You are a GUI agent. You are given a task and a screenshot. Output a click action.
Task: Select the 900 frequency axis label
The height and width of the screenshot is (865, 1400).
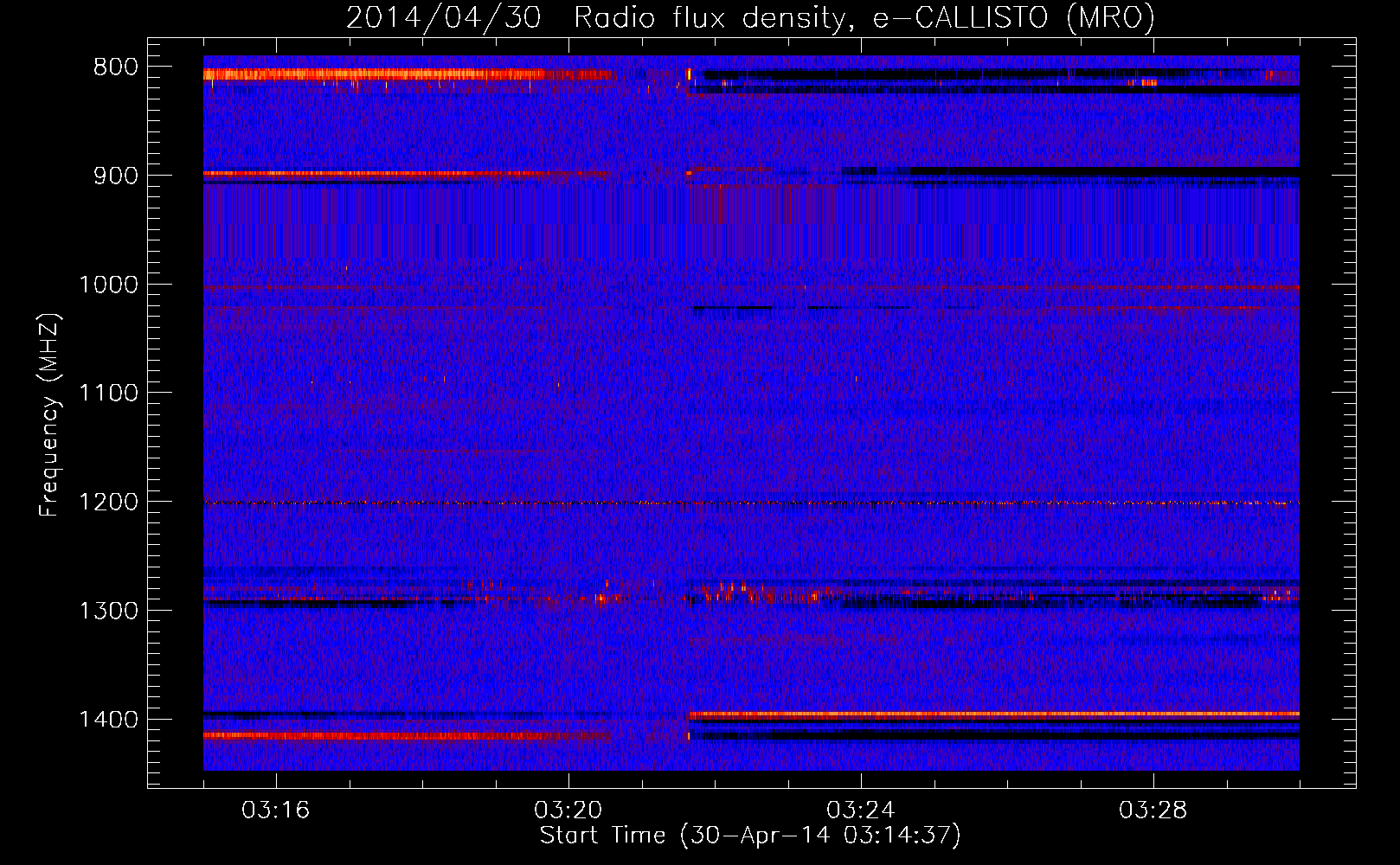[x=115, y=176]
